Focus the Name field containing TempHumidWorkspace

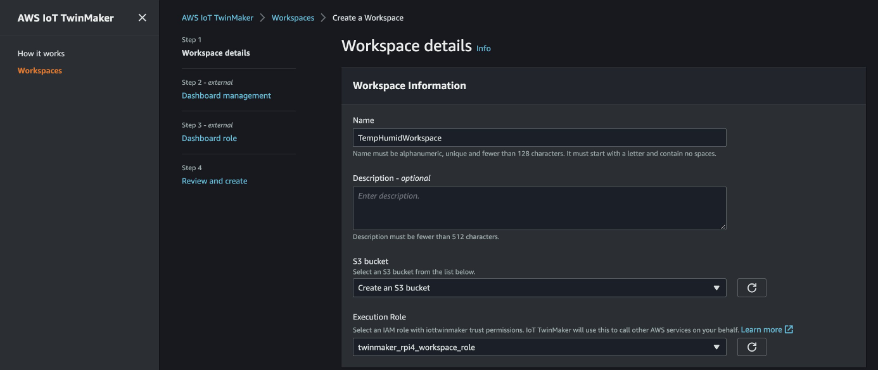pos(539,138)
